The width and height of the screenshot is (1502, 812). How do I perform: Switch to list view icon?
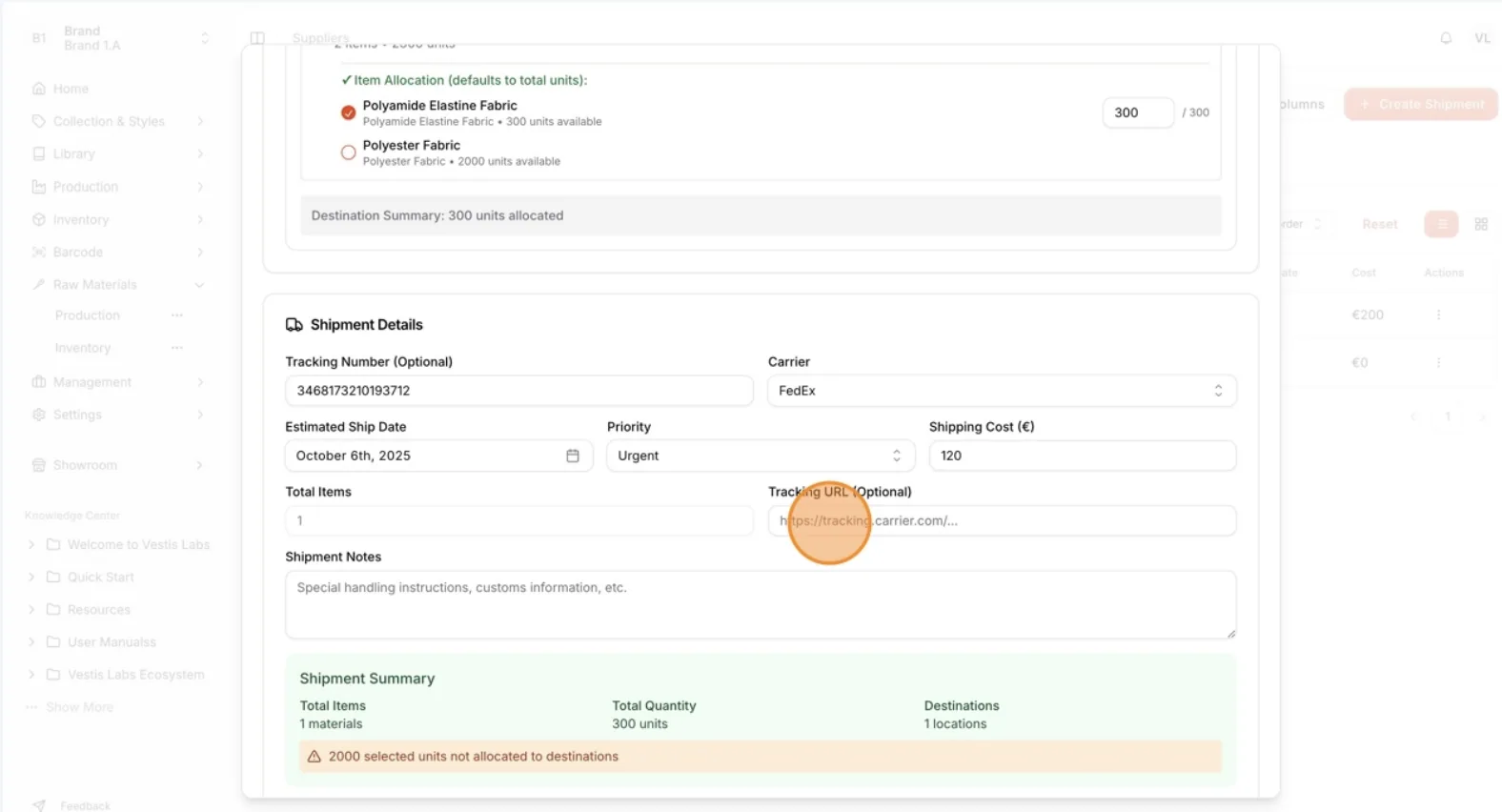pos(1442,224)
